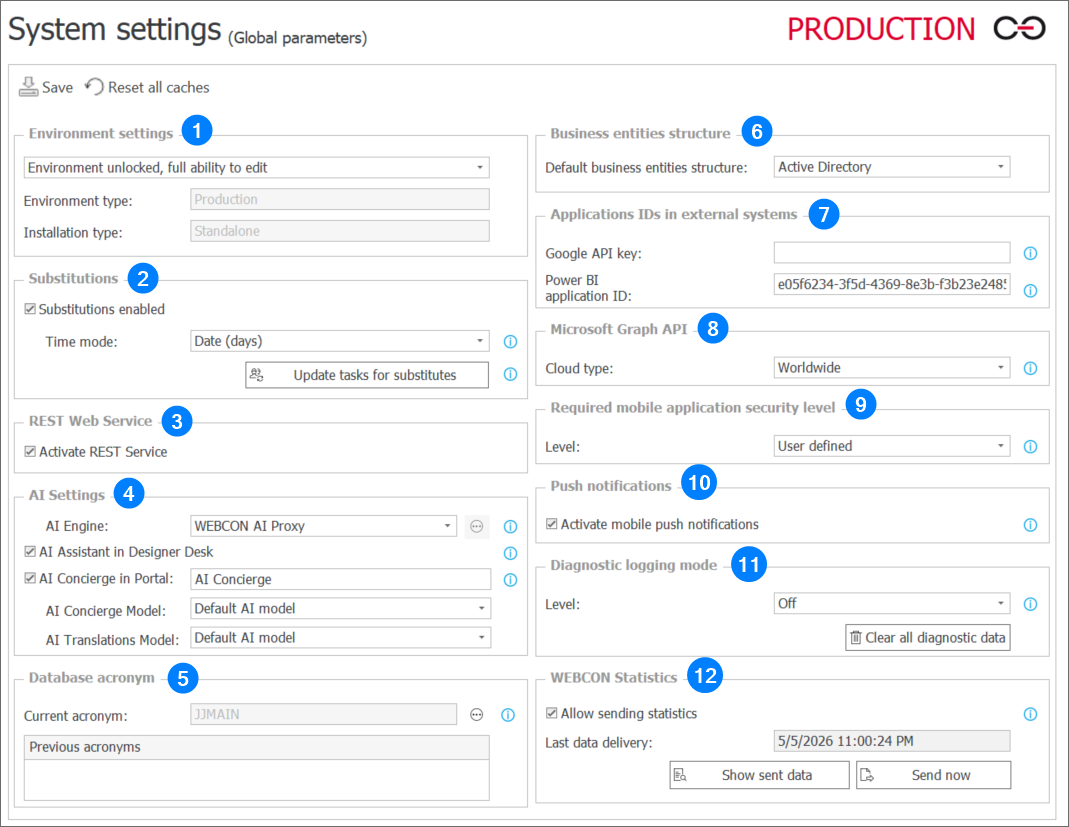The height and width of the screenshot is (827, 1069).
Task: Toggle Activate mobile push notifications checkbox
Action: [x=552, y=524]
